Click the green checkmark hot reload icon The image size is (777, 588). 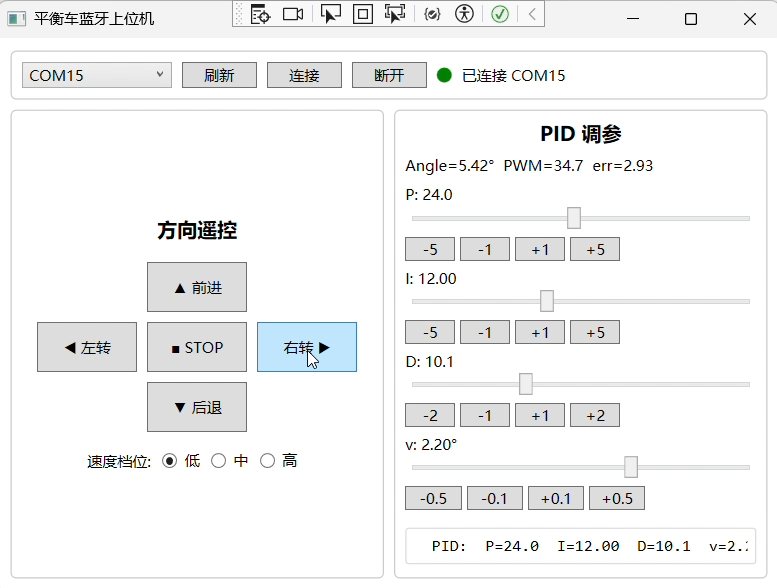500,14
